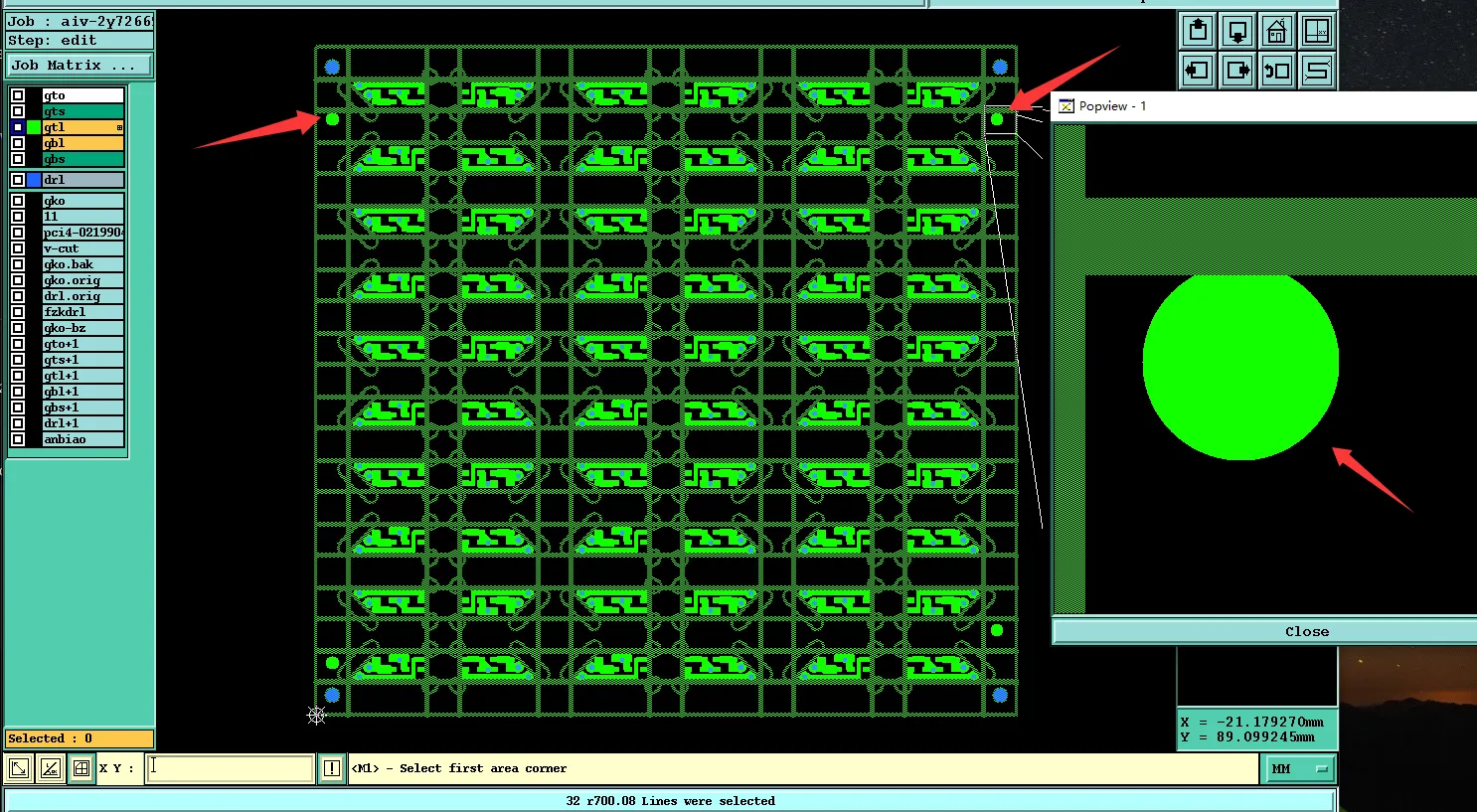Viewport: 1477px width, 812px height.
Task: Click the Home view icon
Action: click(x=1277, y=31)
